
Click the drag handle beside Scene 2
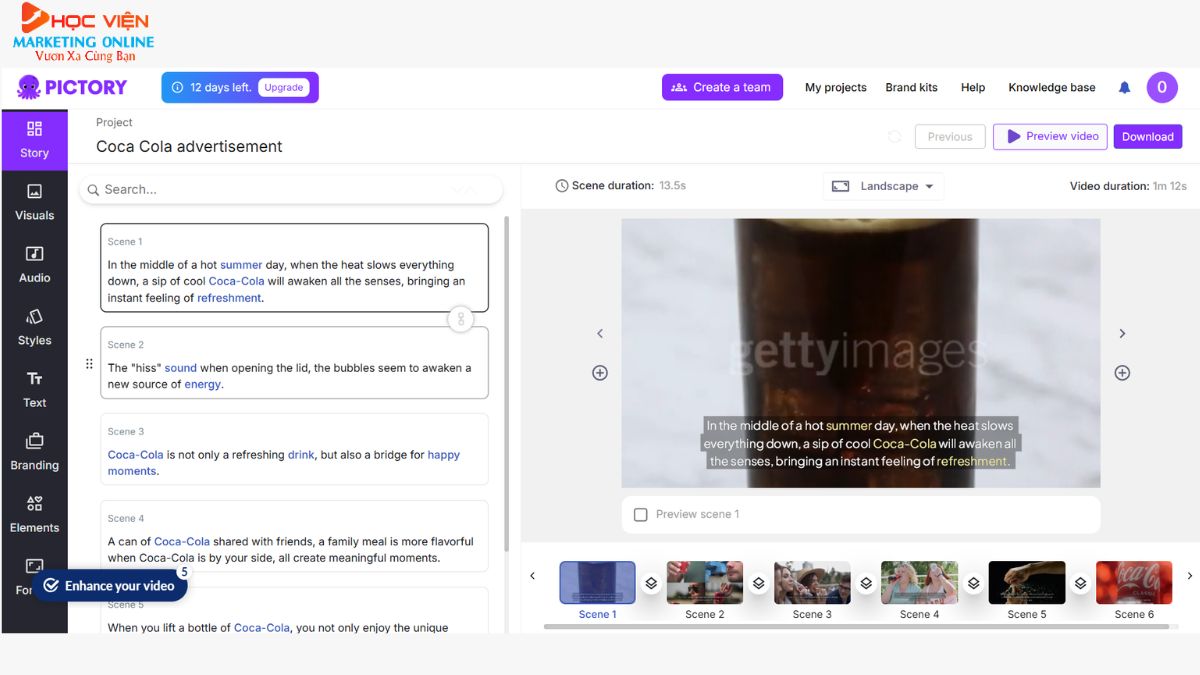pyautogui.click(x=89, y=364)
